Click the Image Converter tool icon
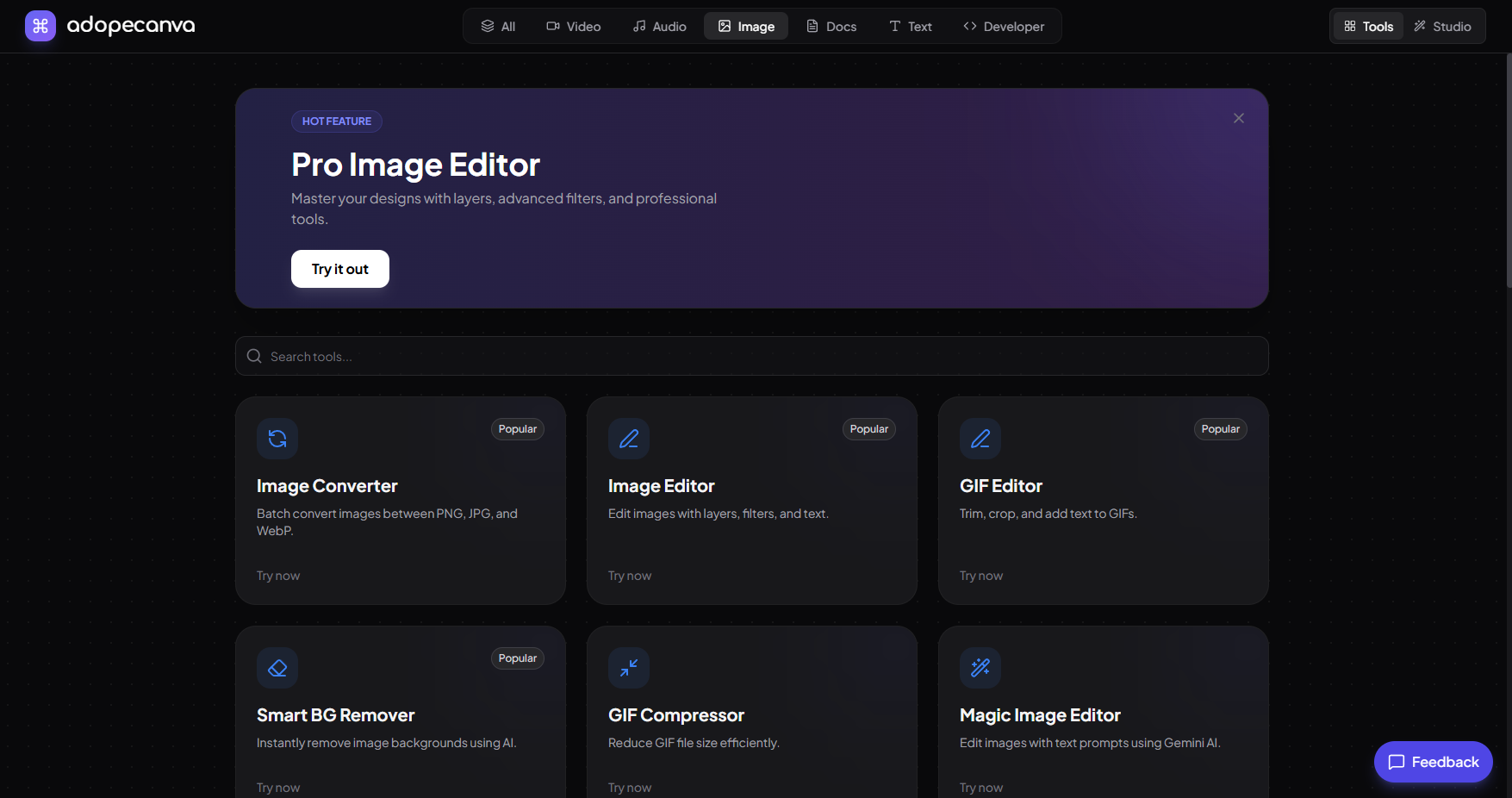This screenshot has height=798, width=1512. (277, 439)
